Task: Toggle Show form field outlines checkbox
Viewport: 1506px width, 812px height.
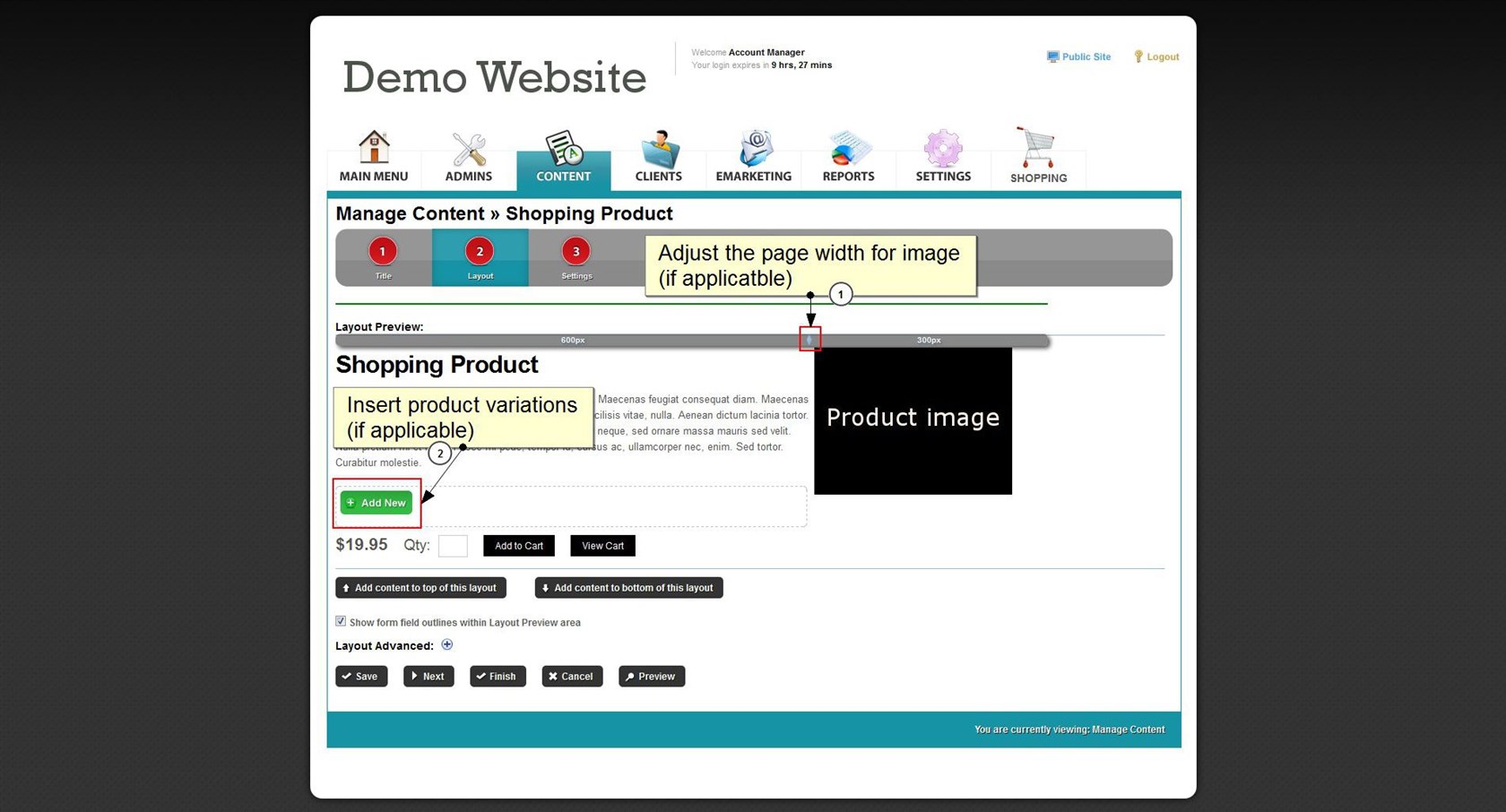Action: click(341, 621)
